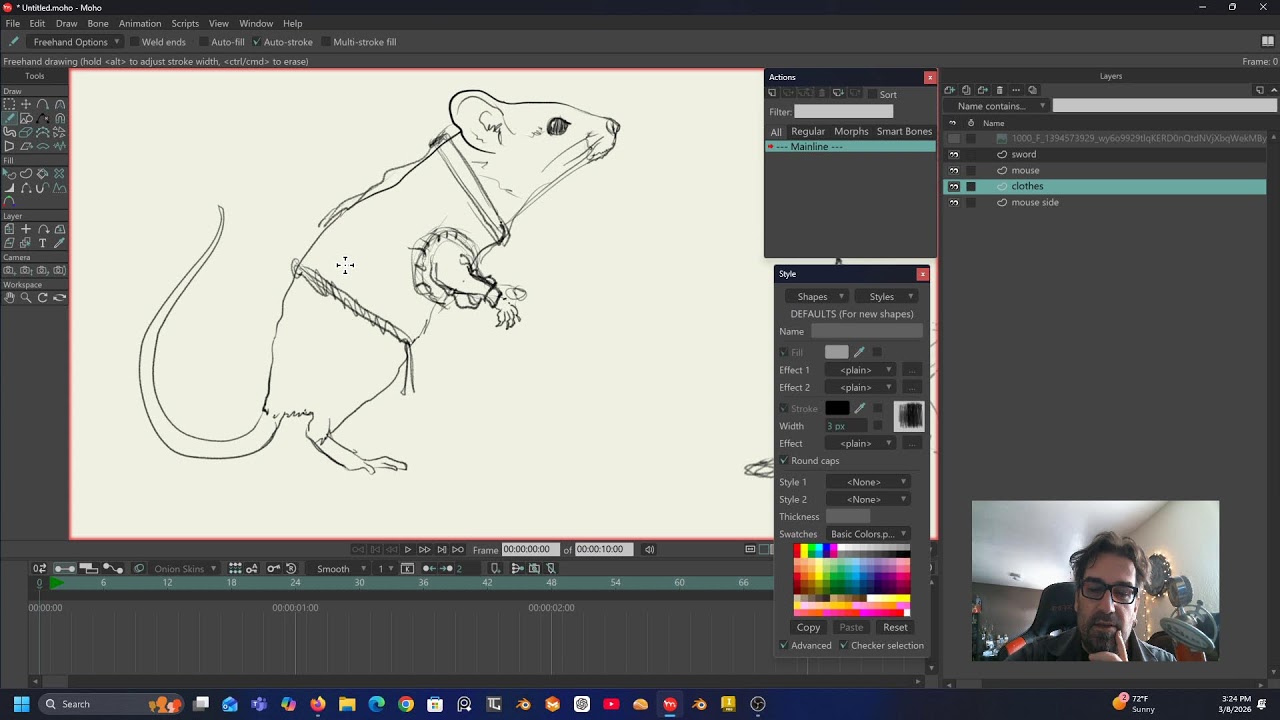Select the Delete Shape X tool

coord(59,173)
